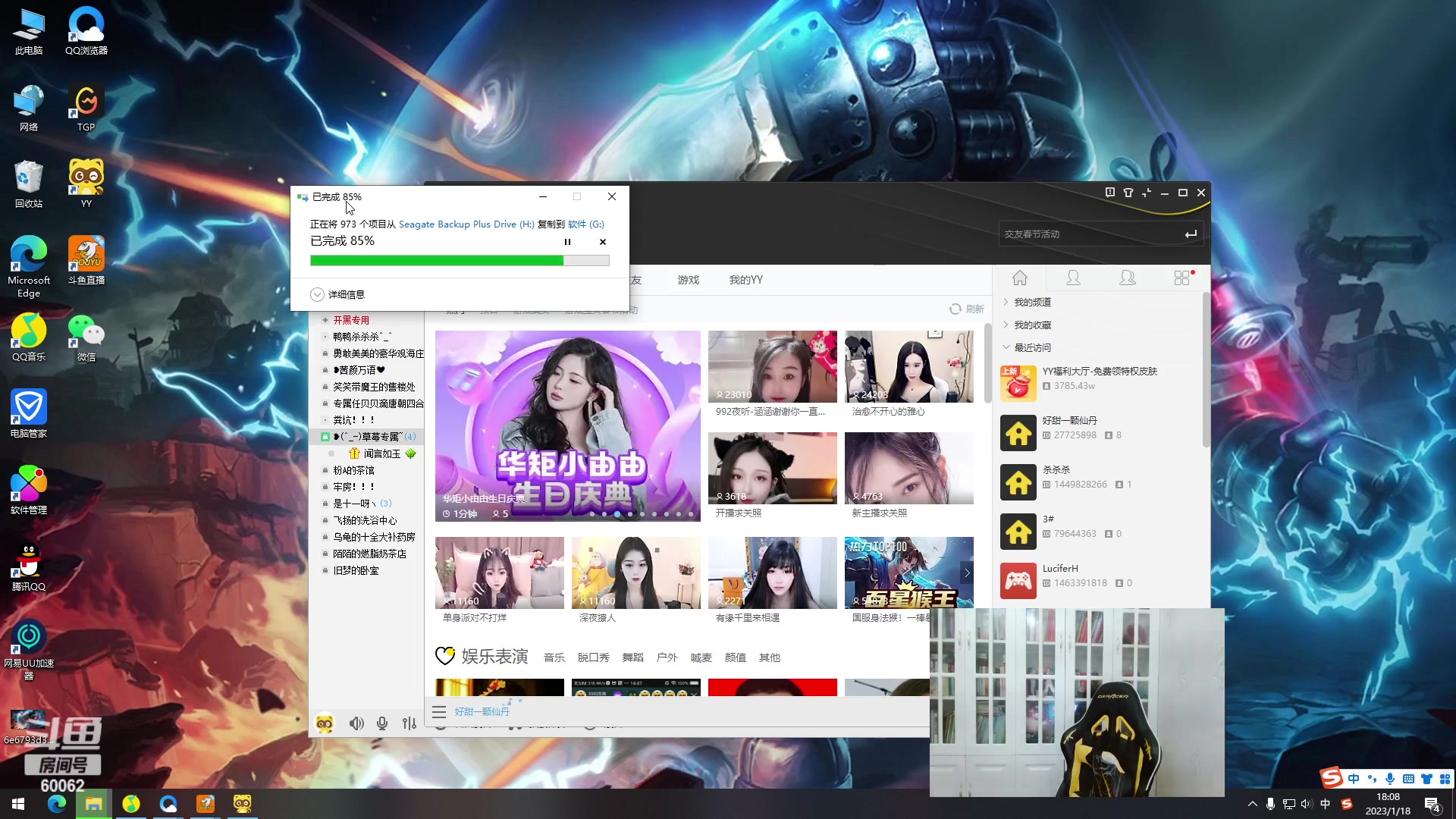Select 脱口秀 category

pyautogui.click(x=594, y=657)
